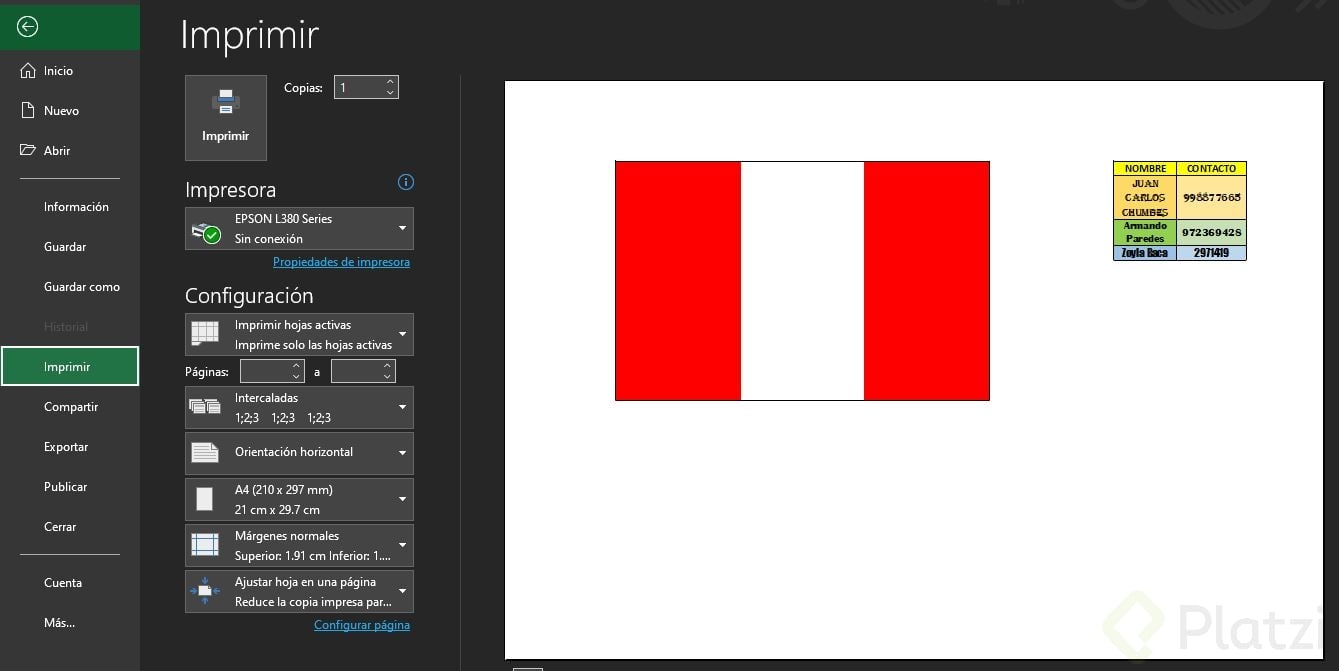The image size is (1339, 671).
Task: Click the CONTACTO header cell in the preview
Action: pyautogui.click(x=1211, y=169)
